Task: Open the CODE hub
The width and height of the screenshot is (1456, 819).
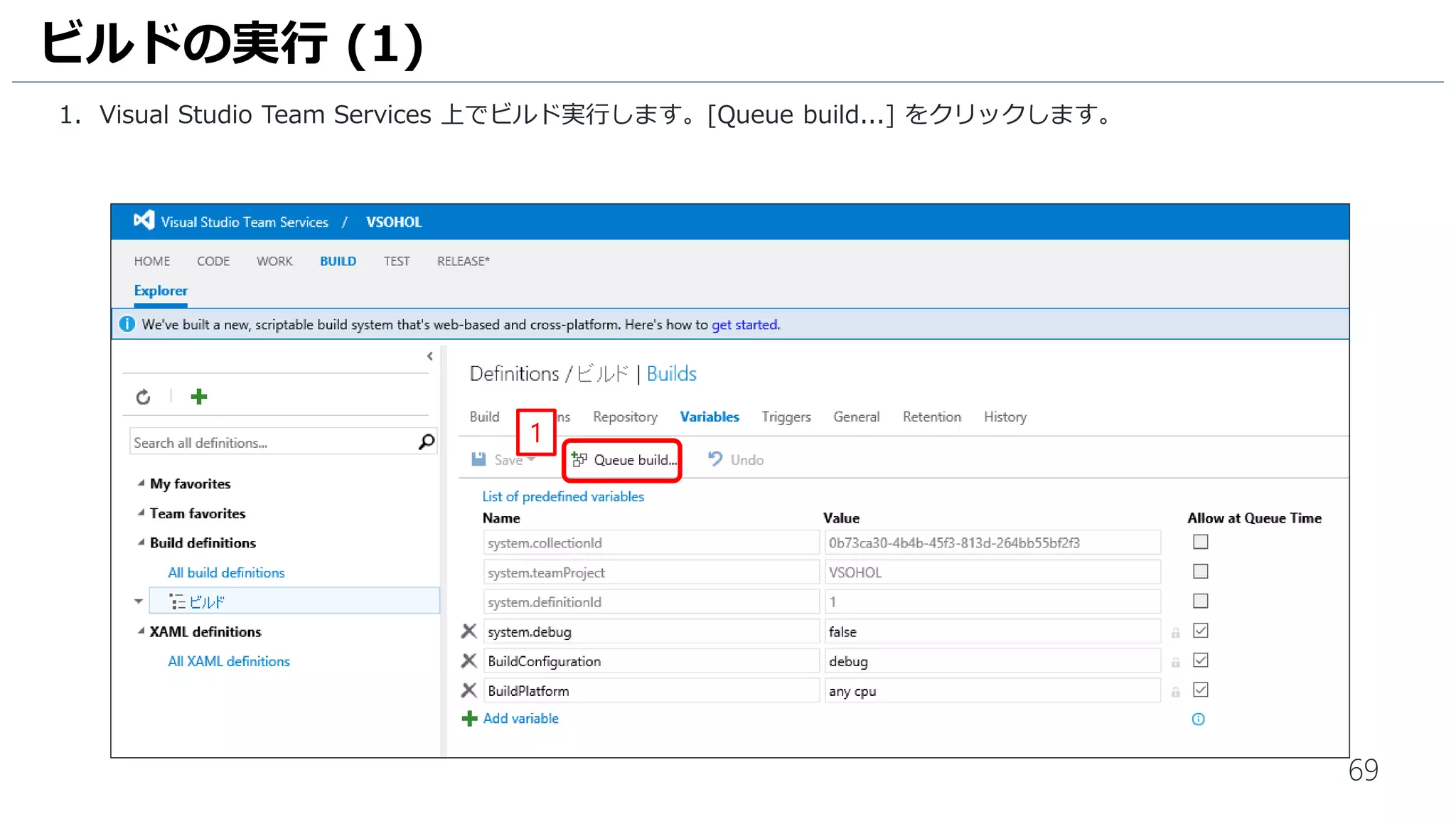Action: click(x=213, y=261)
